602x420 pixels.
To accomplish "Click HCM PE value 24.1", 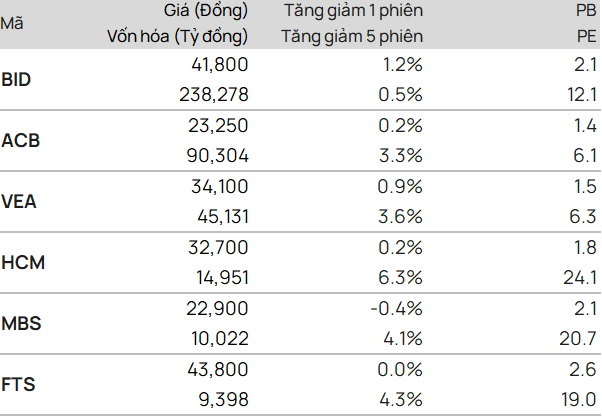I will click(x=580, y=278).
